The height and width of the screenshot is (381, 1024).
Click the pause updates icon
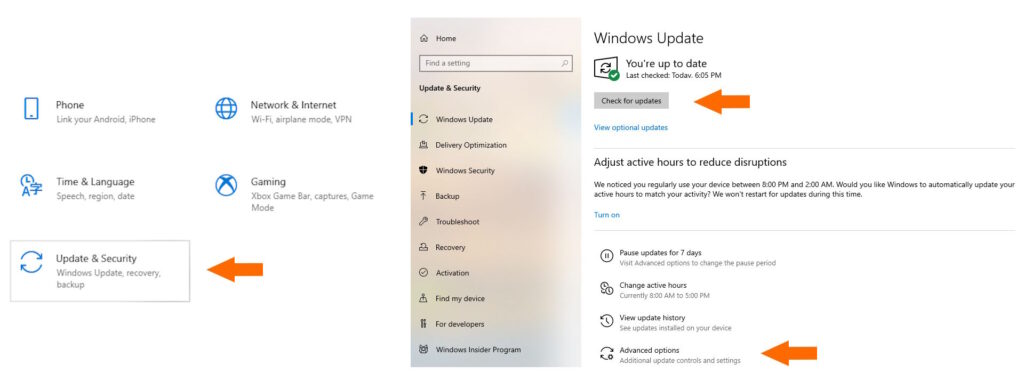tap(607, 256)
